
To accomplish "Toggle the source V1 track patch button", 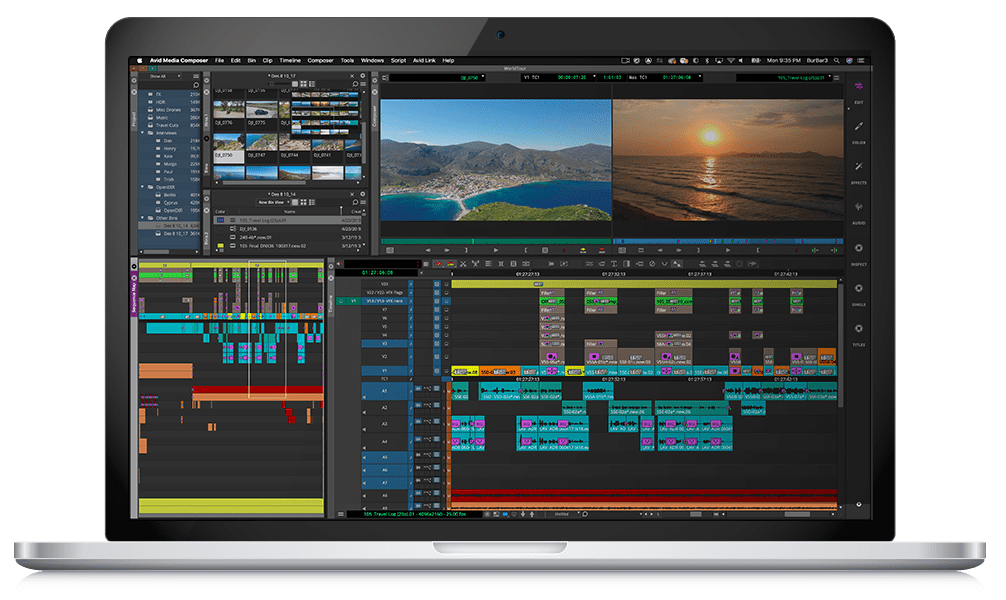I will click(353, 300).
